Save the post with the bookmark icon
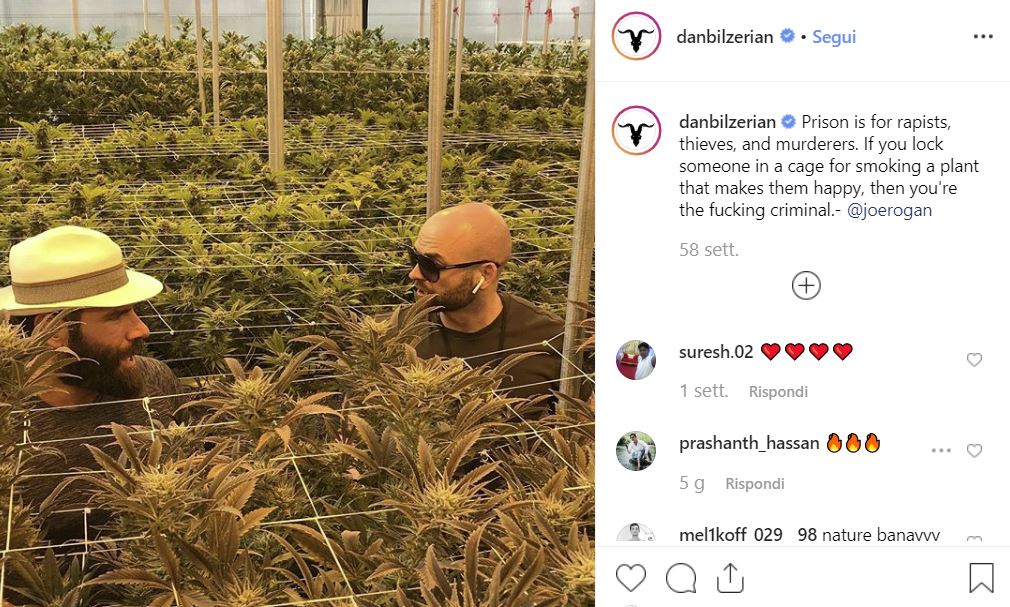This screenshot has height=607, width=1010. pos(981,578)
